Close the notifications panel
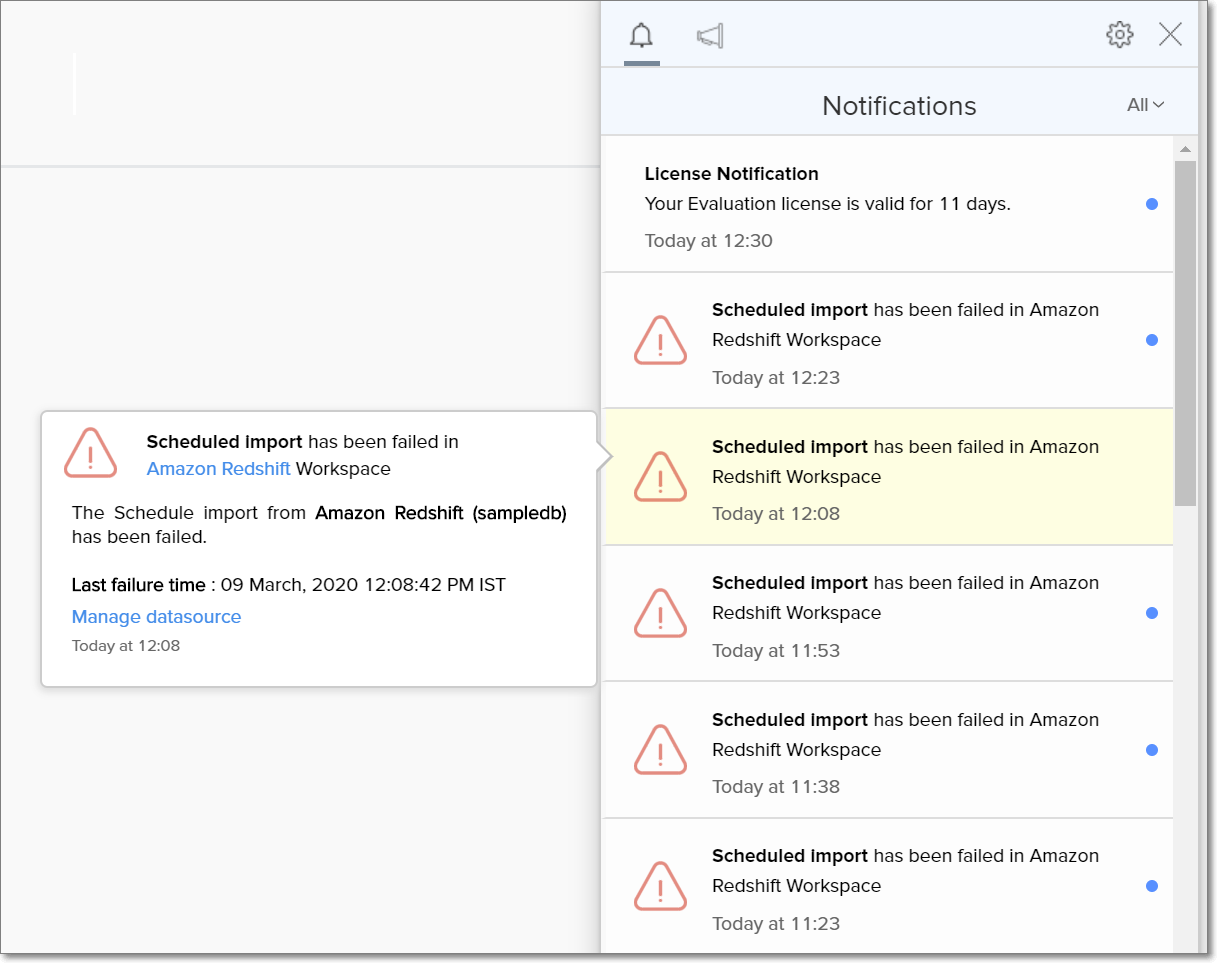Screen dimensions: 1217x963 coord(1170,35)
